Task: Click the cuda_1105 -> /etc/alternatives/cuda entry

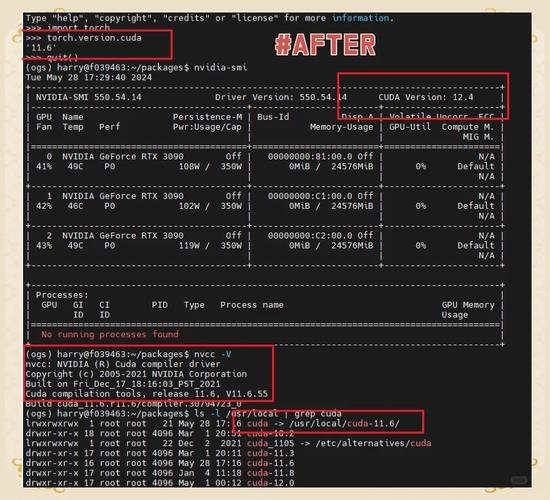Action: 339,443
